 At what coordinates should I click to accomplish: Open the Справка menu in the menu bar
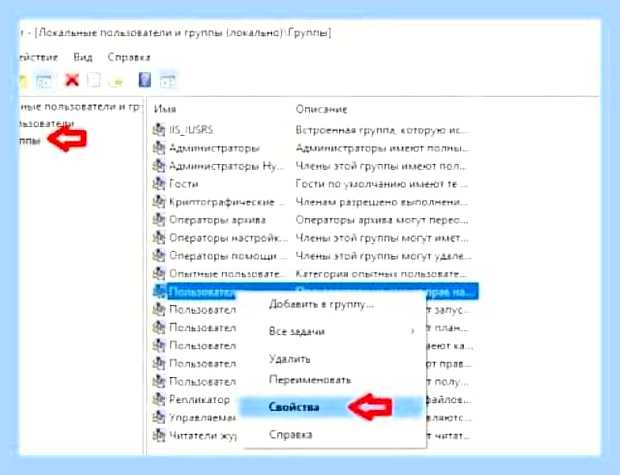tap(129, 57)
